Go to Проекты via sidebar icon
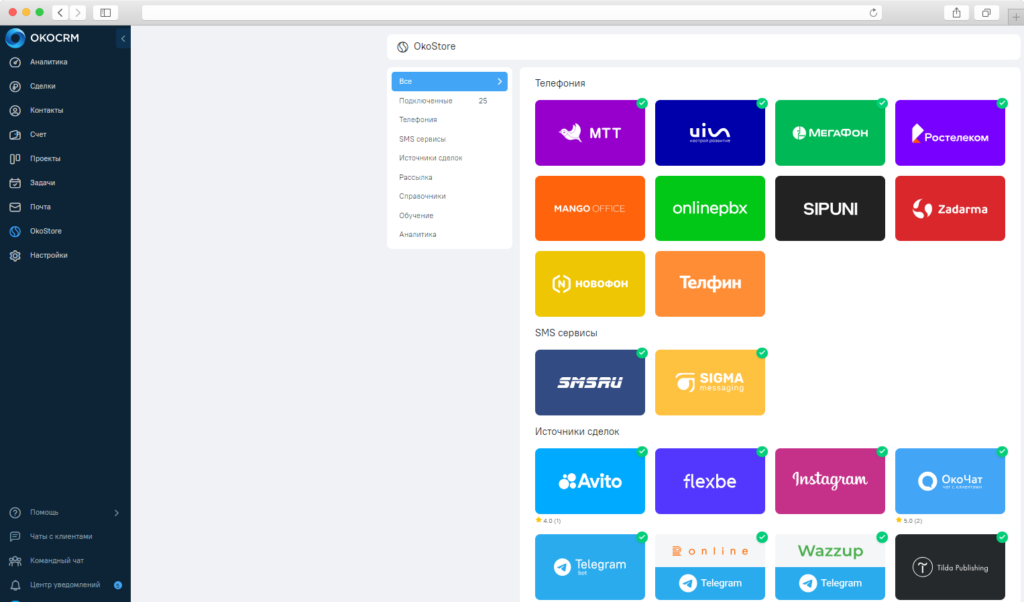Image resolution: width=1024 pixels, height=602 pixels. tap(15, 159)
